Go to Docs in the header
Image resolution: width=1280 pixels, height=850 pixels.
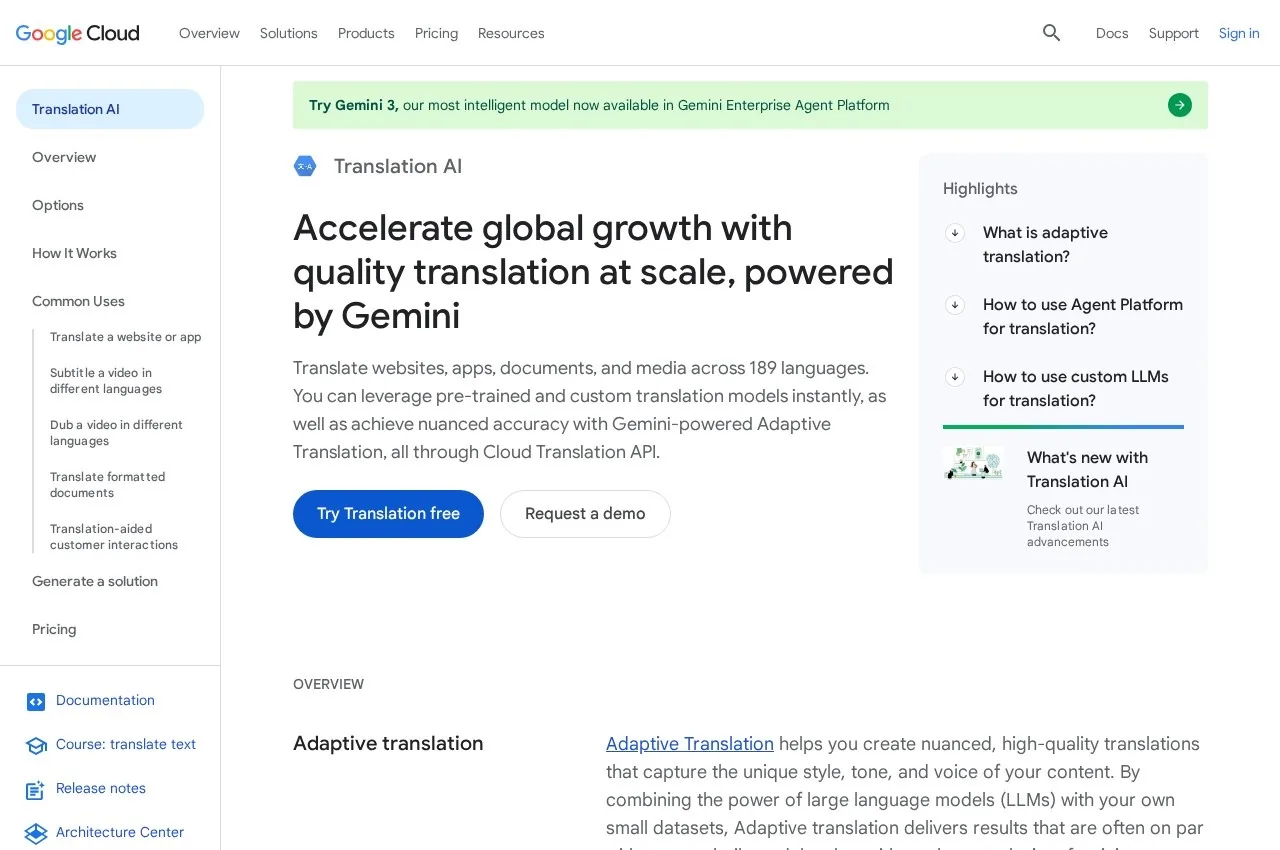1112,33
